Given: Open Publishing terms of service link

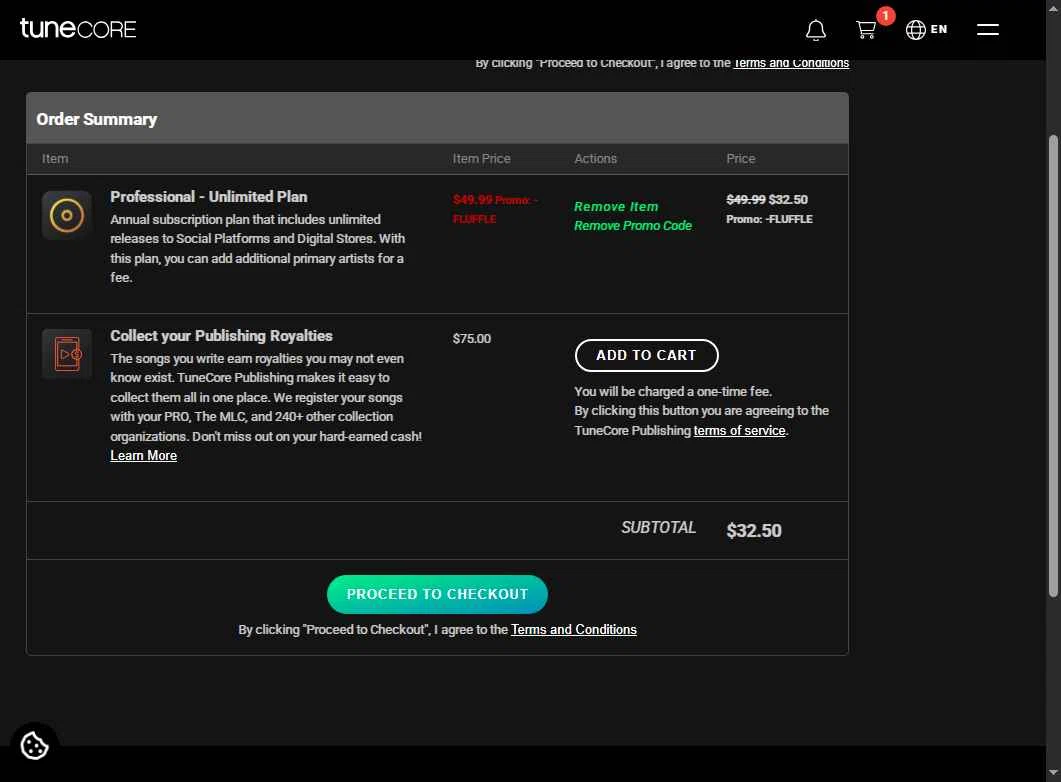Looking at the screenshot, I should coord(739,430).
